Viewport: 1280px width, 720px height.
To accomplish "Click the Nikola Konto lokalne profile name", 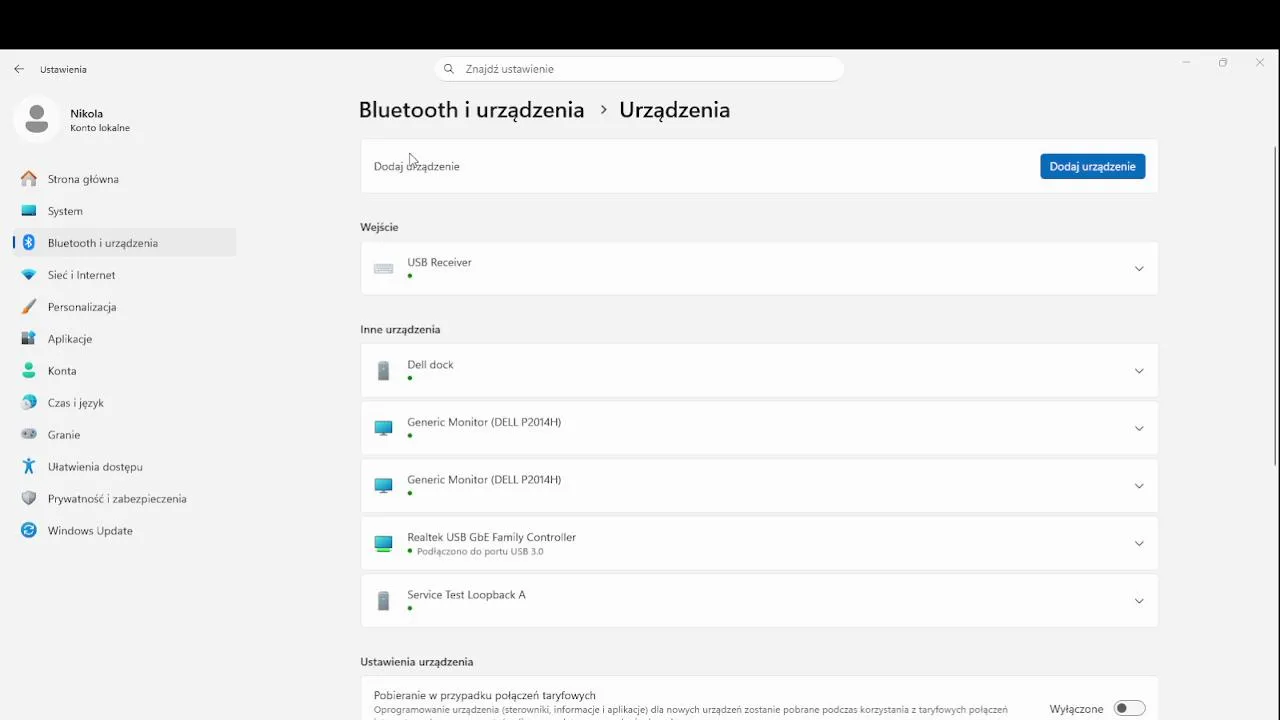I will point(100,120).
